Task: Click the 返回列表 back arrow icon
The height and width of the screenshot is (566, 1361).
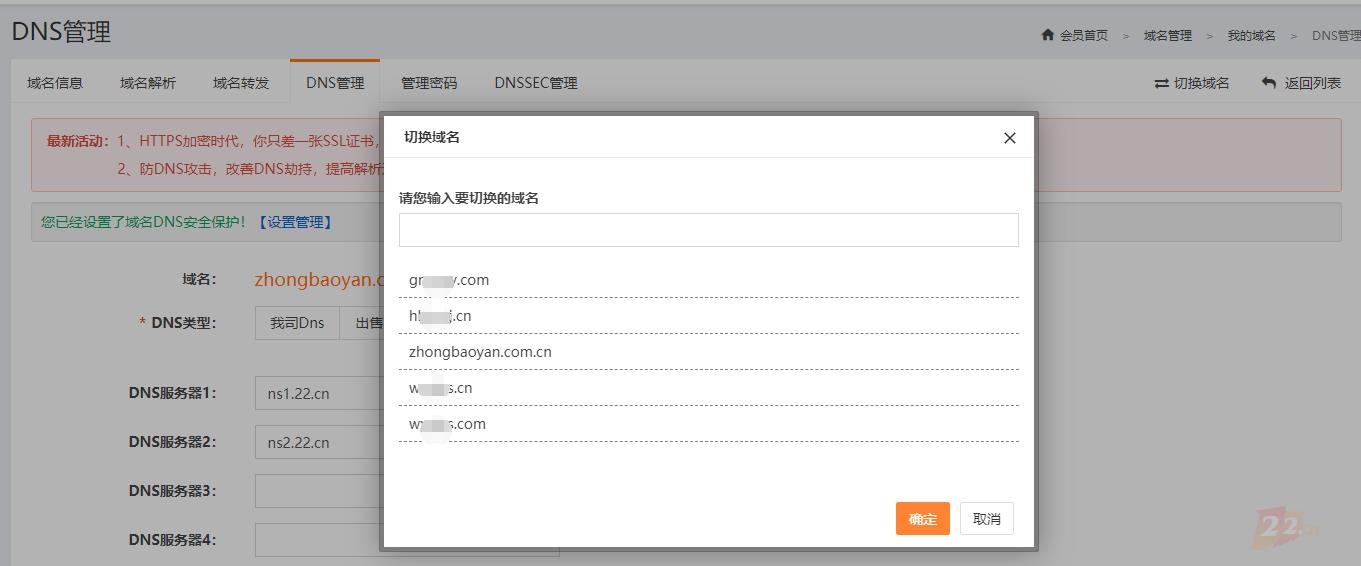Action: pos(1269,83)
